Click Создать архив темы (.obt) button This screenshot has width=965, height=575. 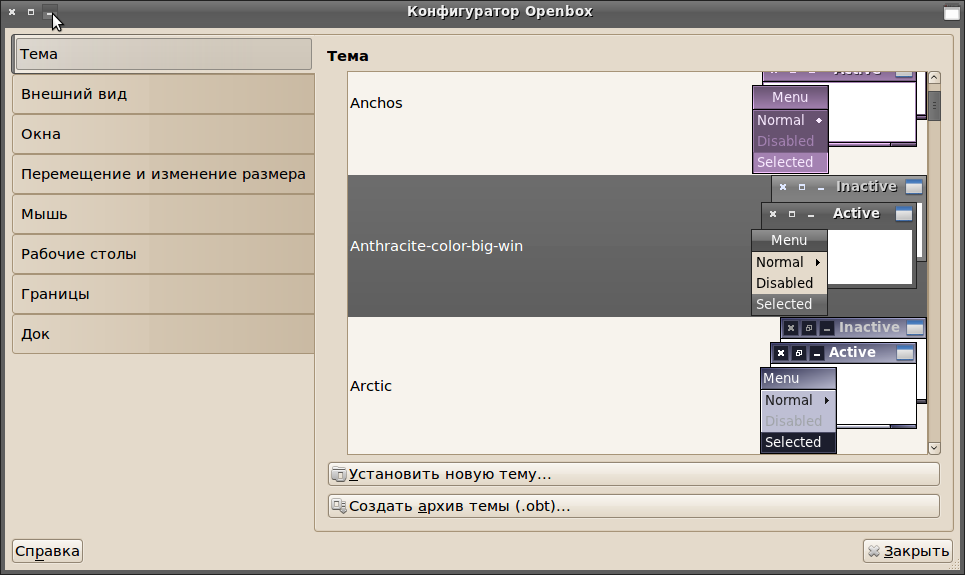tap(634, 506)
